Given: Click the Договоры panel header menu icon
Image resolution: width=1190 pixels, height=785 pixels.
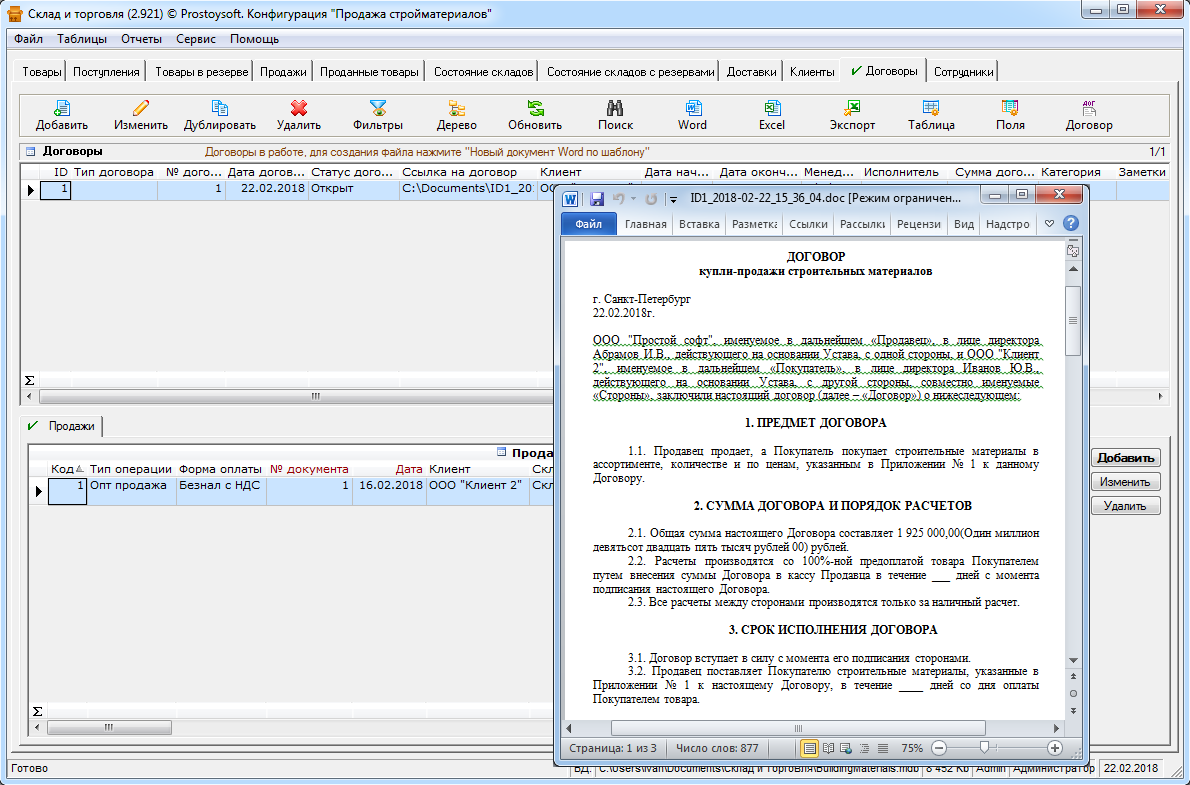Looking at the screenshot, I should [x=30, y=152].
